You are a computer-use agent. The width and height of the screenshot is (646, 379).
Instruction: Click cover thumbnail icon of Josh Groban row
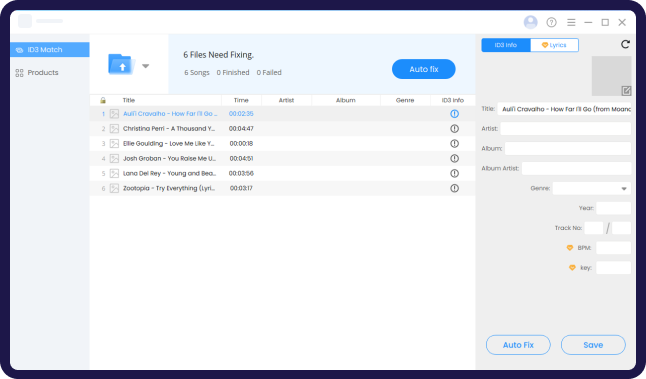(114, 158)
